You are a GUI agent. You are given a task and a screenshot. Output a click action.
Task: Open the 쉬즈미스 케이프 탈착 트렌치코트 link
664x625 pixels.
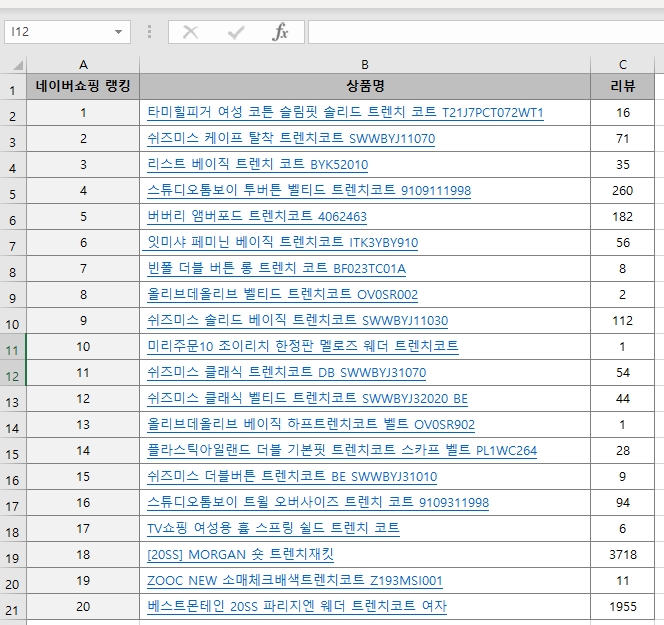291,138
